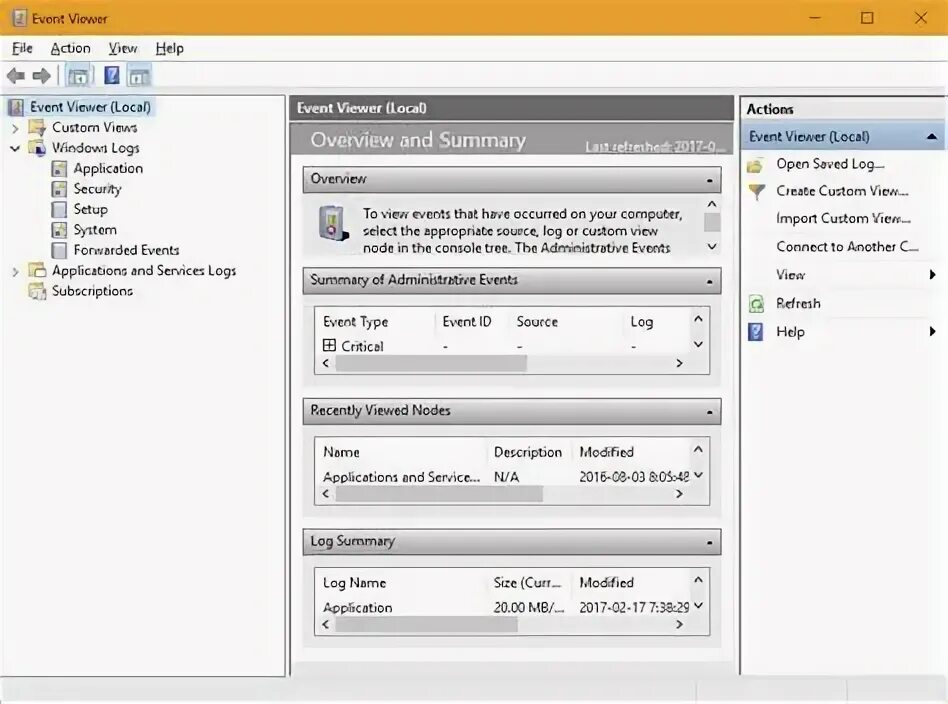The height and width of the screenshot is (704, 948).
Task: Click the Forwarded Events log icon
Action: point(59,250)
